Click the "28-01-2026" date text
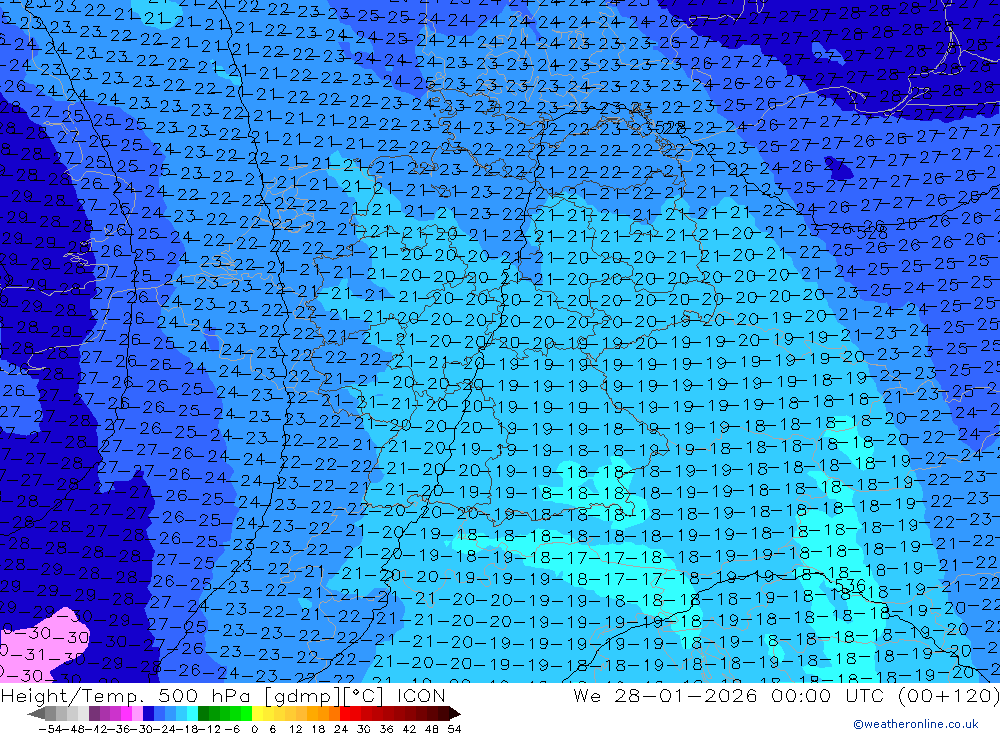1000x733 pixels. click(686, 695)
